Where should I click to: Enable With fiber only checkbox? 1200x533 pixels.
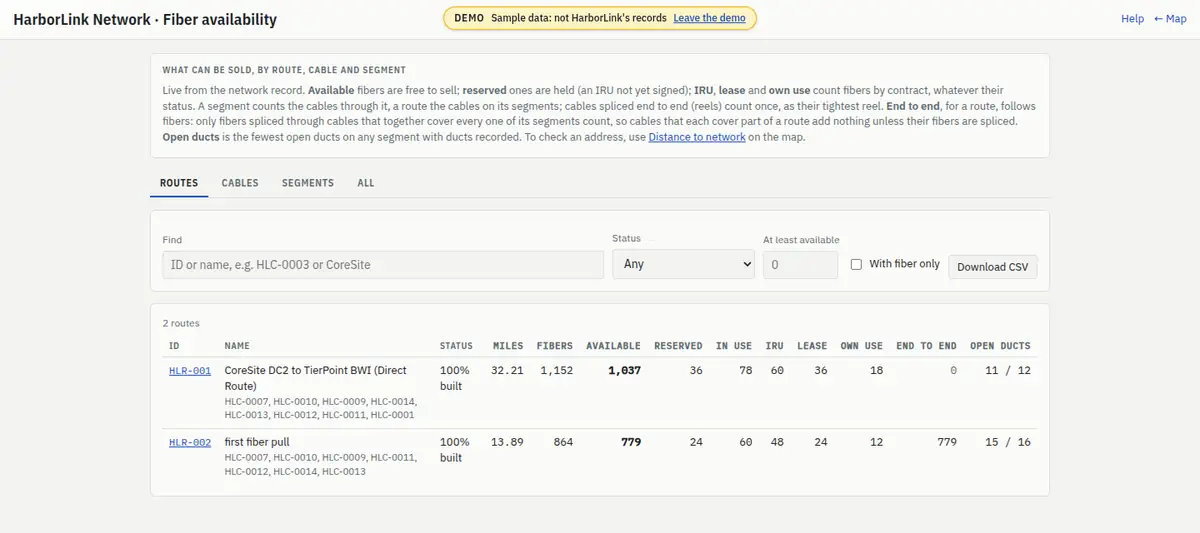pyautogui.click(x=856, y=264)
